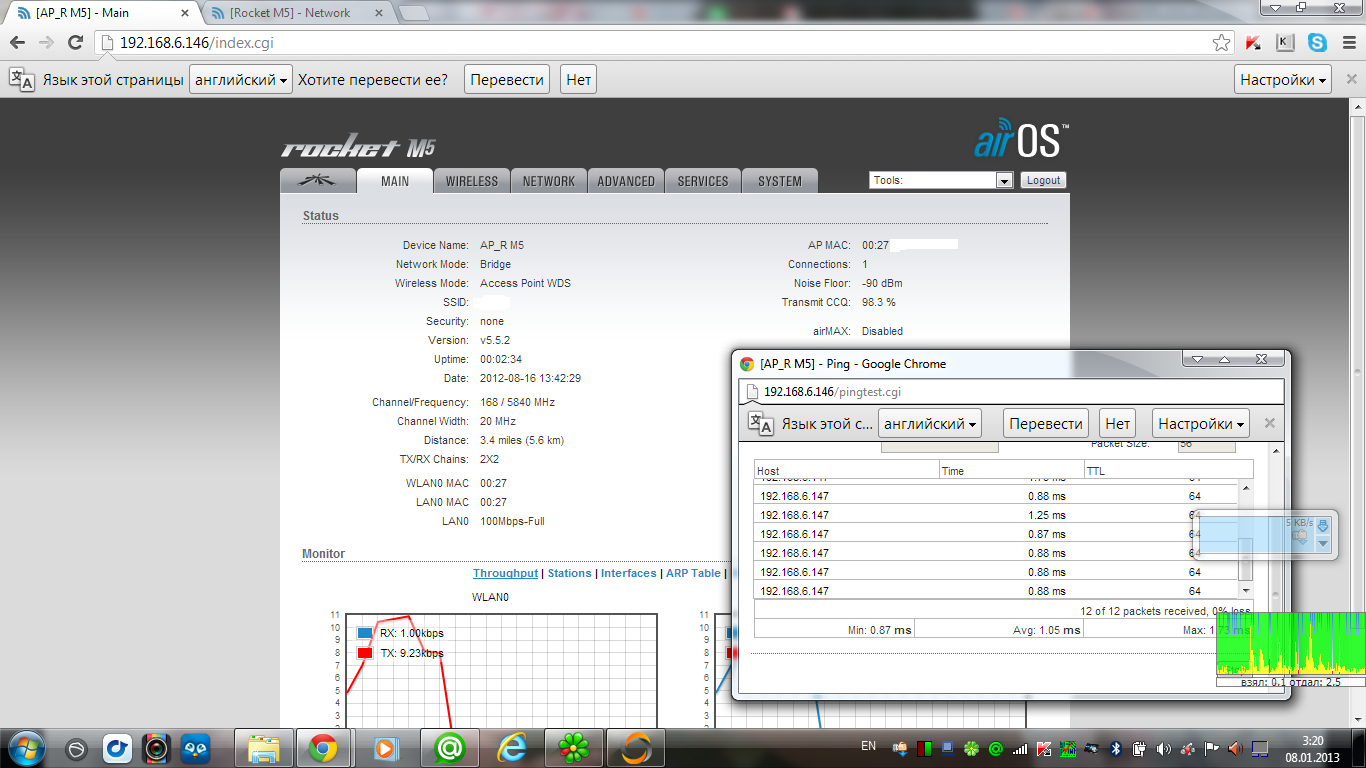Bookmark this page with the star icon
This screenshot has width=1366, height=768.
pos(1221,43)
